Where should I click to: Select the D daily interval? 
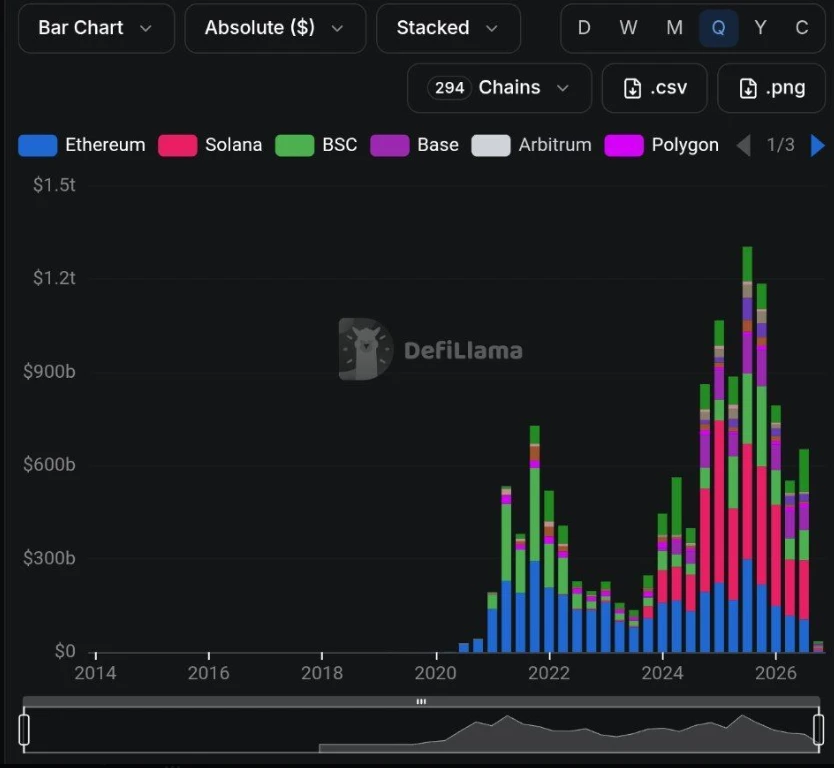(584, 28)
